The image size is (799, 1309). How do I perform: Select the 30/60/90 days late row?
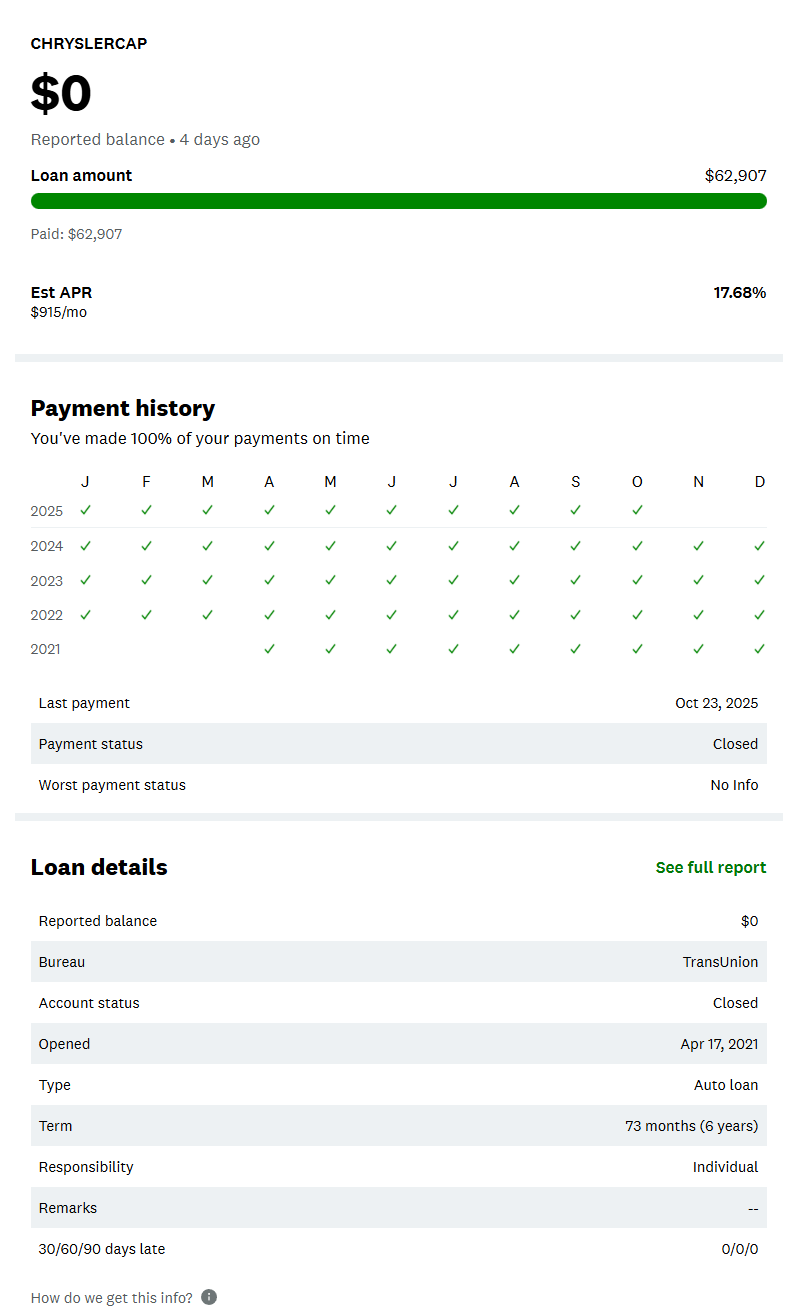point(398,1249)
